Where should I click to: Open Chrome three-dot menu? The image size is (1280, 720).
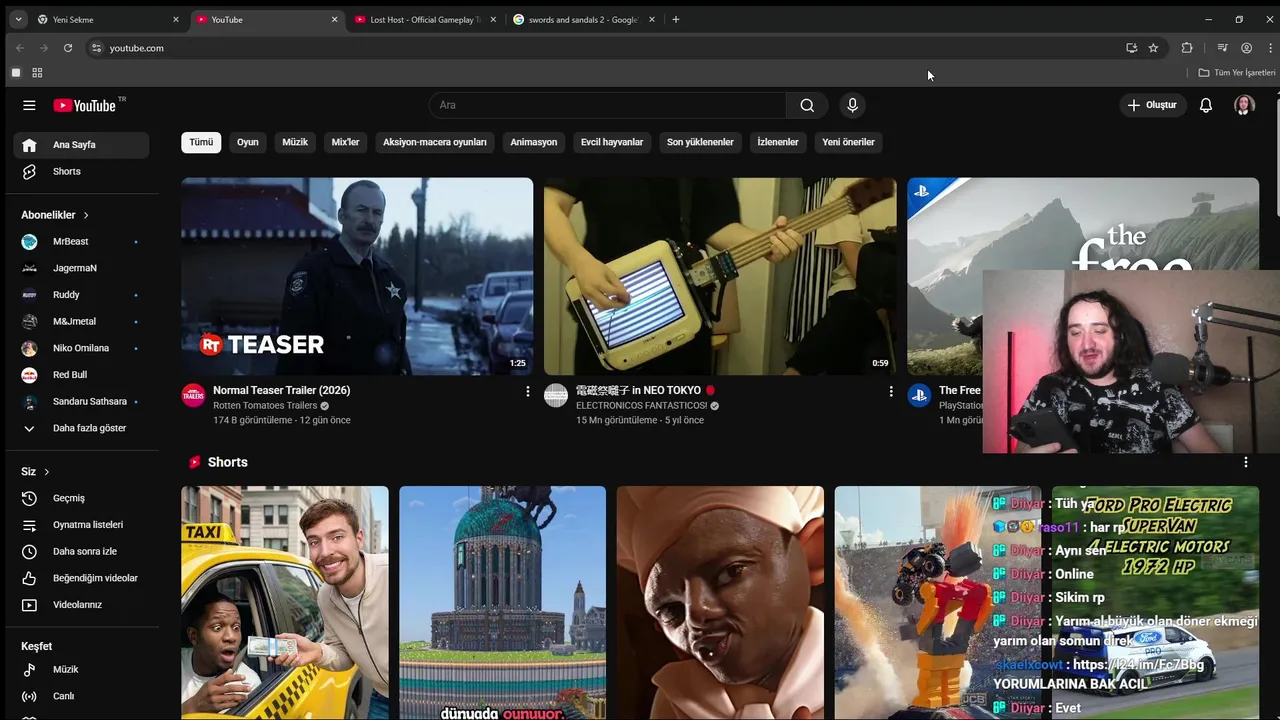(x=1271, y=48)
